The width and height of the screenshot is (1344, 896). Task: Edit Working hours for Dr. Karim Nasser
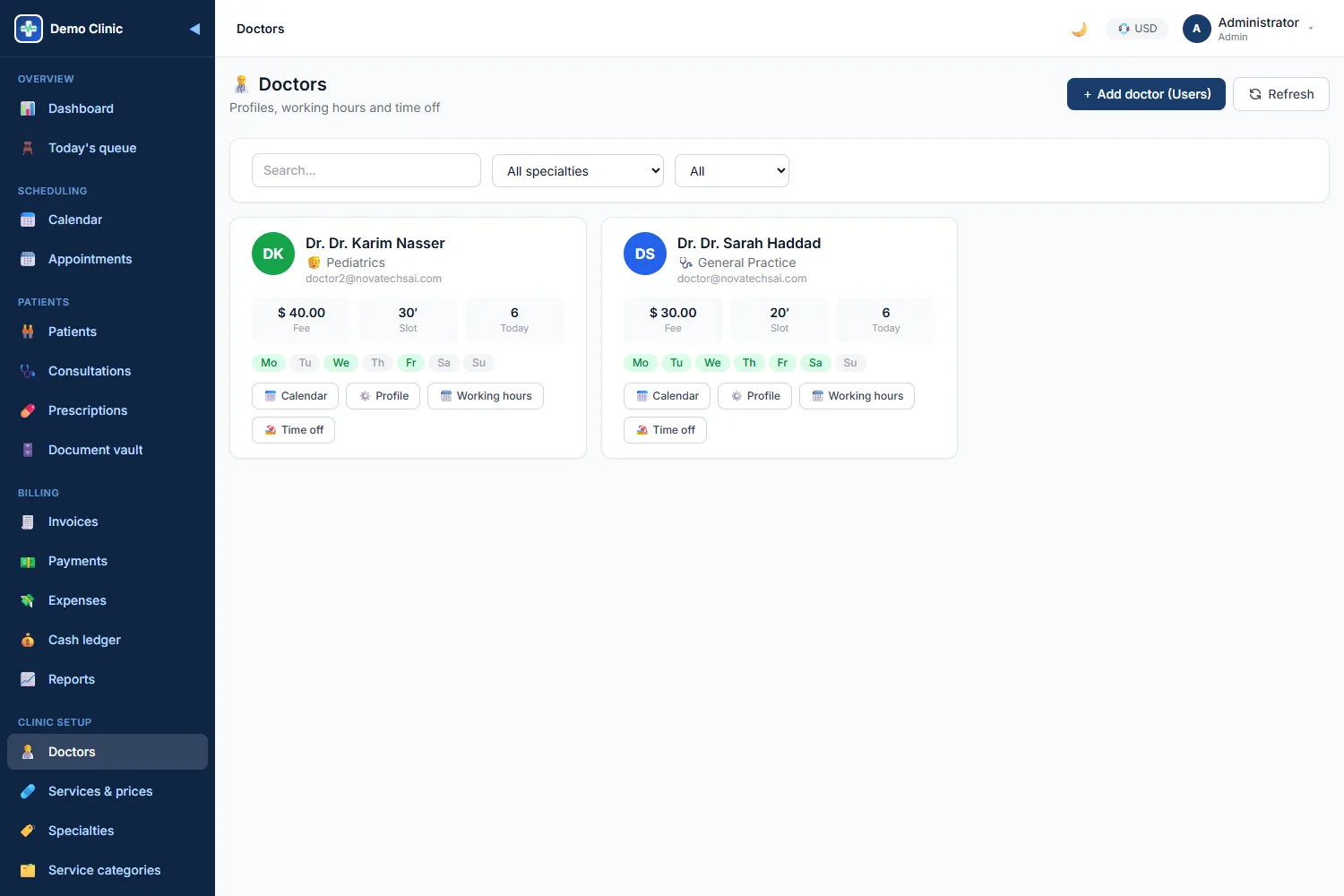[x=486, y=396]
